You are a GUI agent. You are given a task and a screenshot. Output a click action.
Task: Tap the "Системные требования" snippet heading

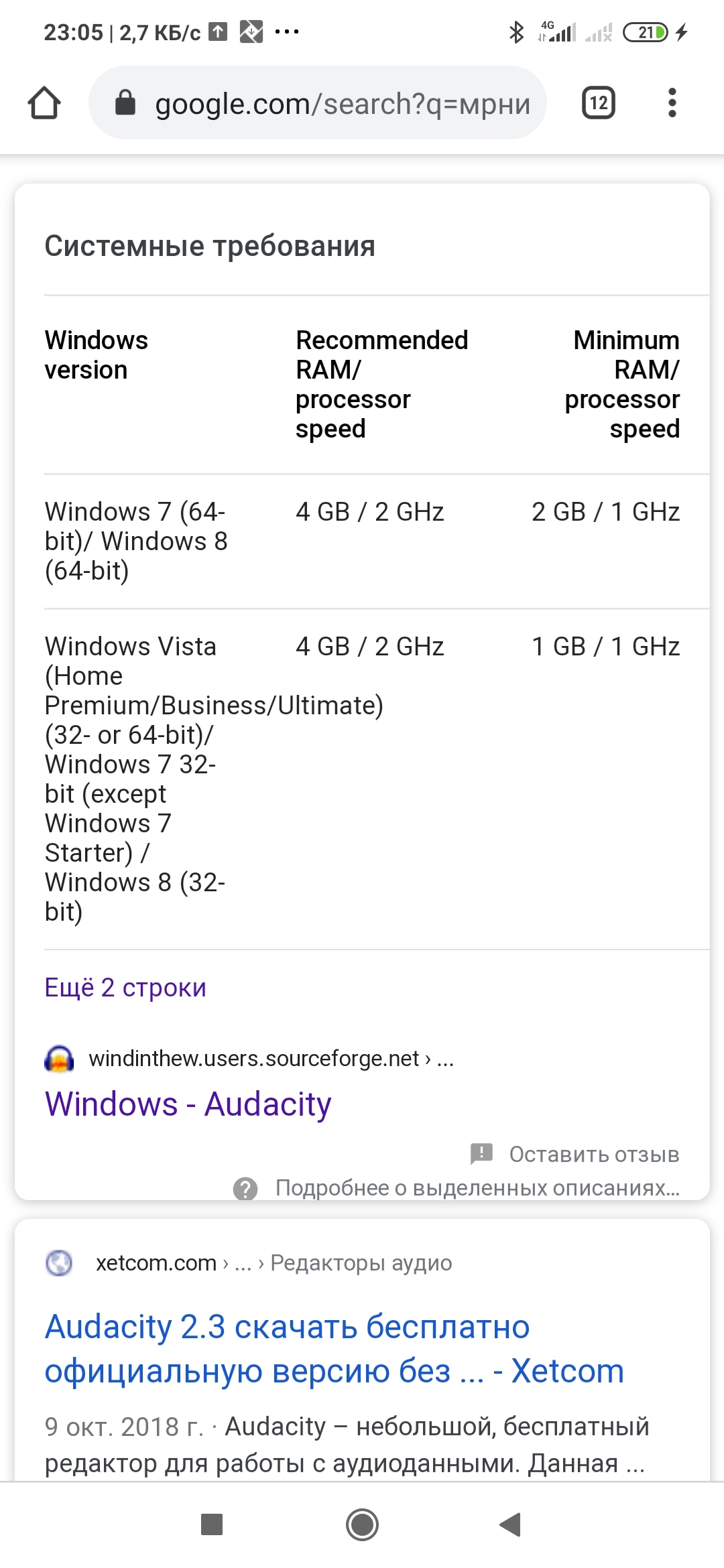(x=210, y=246)
